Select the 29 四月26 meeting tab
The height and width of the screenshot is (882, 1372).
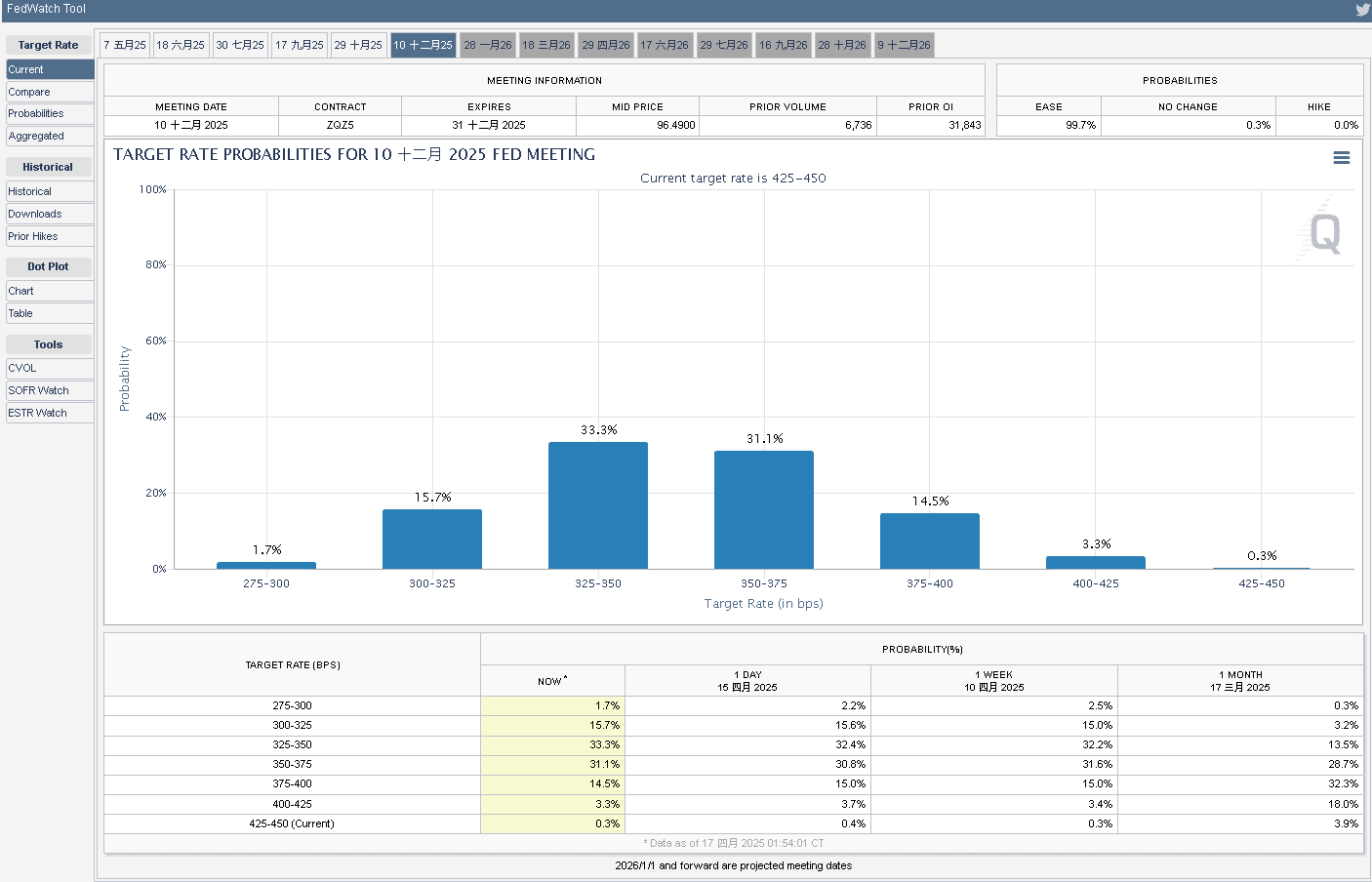[x=606, y=45]
